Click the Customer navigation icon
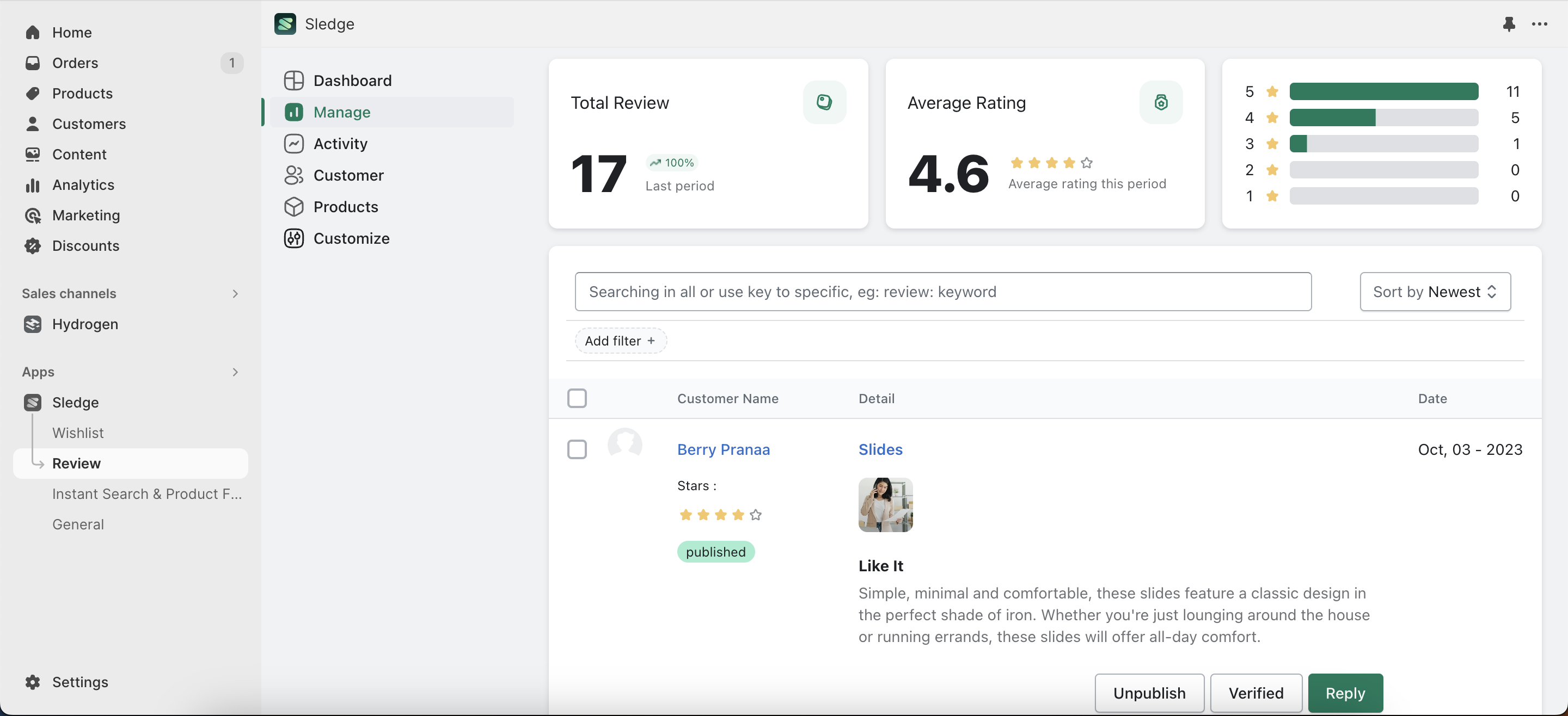 293,175
